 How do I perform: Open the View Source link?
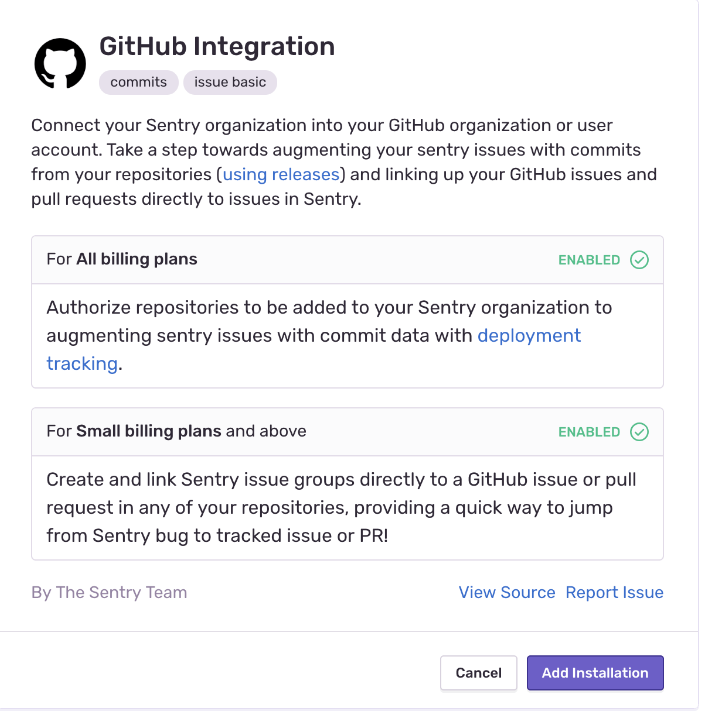pyautogui.click(x=506, y=592)
